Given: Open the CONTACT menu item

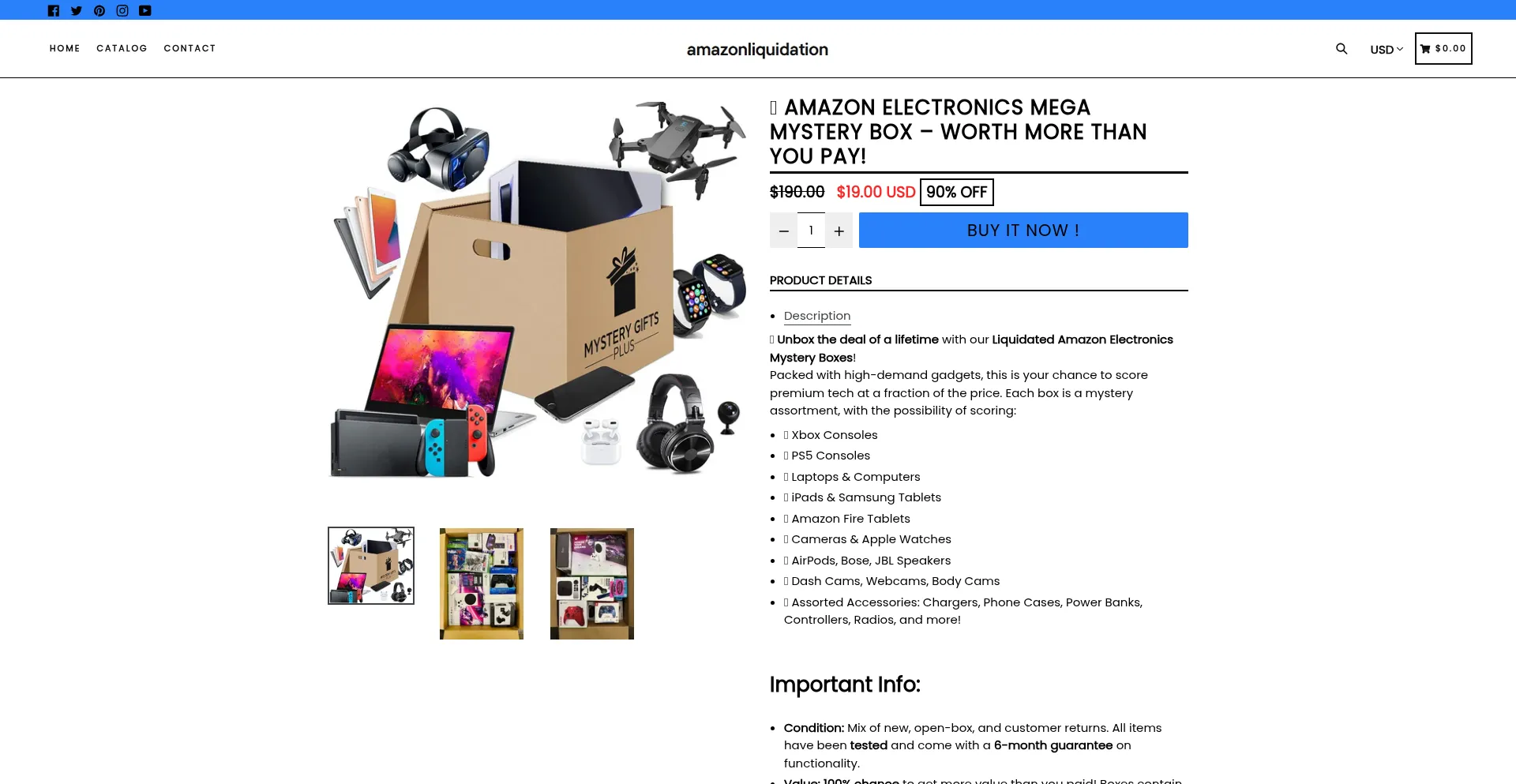Looking at the screenshot, I should pos(189,48).
